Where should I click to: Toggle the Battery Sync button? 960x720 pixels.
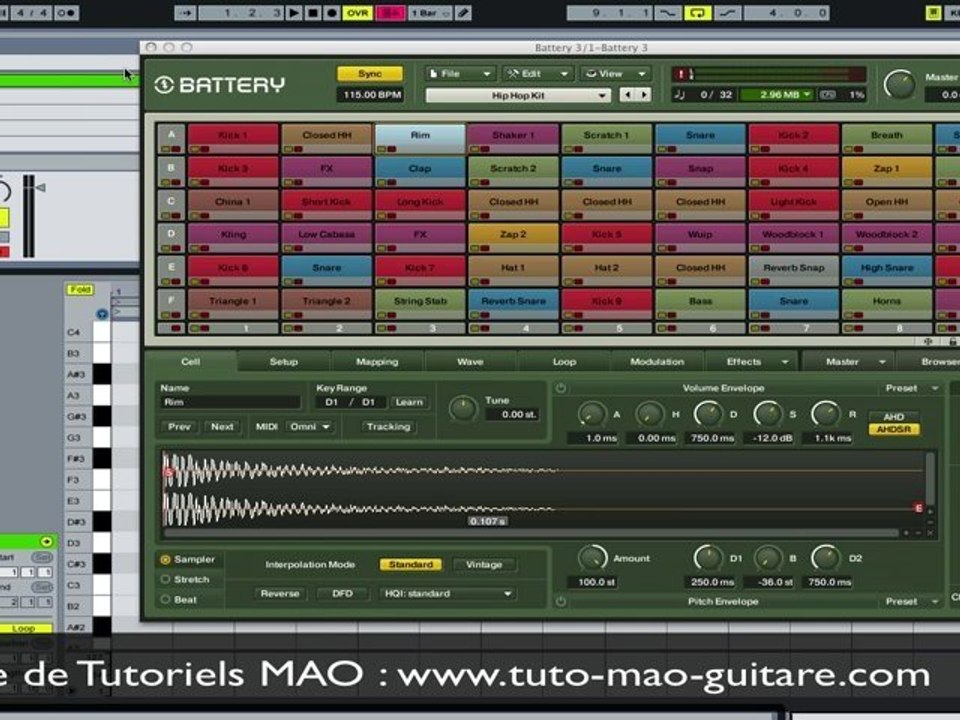coord(370,74)
